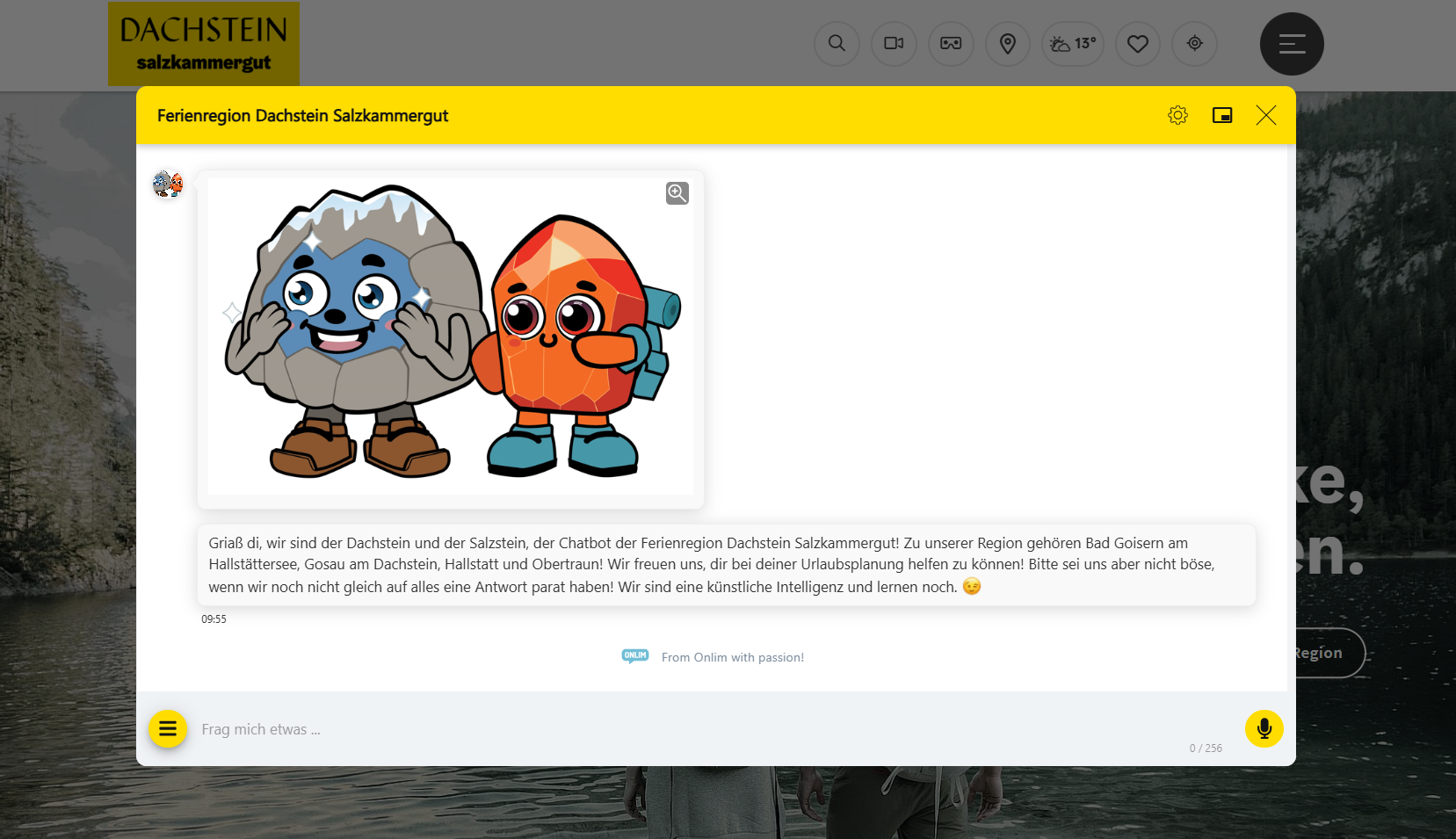Viewport: 1456px width, 839px height.
Task: Focus the 'Frag mich etwas ...' input field
Action: 690,729
